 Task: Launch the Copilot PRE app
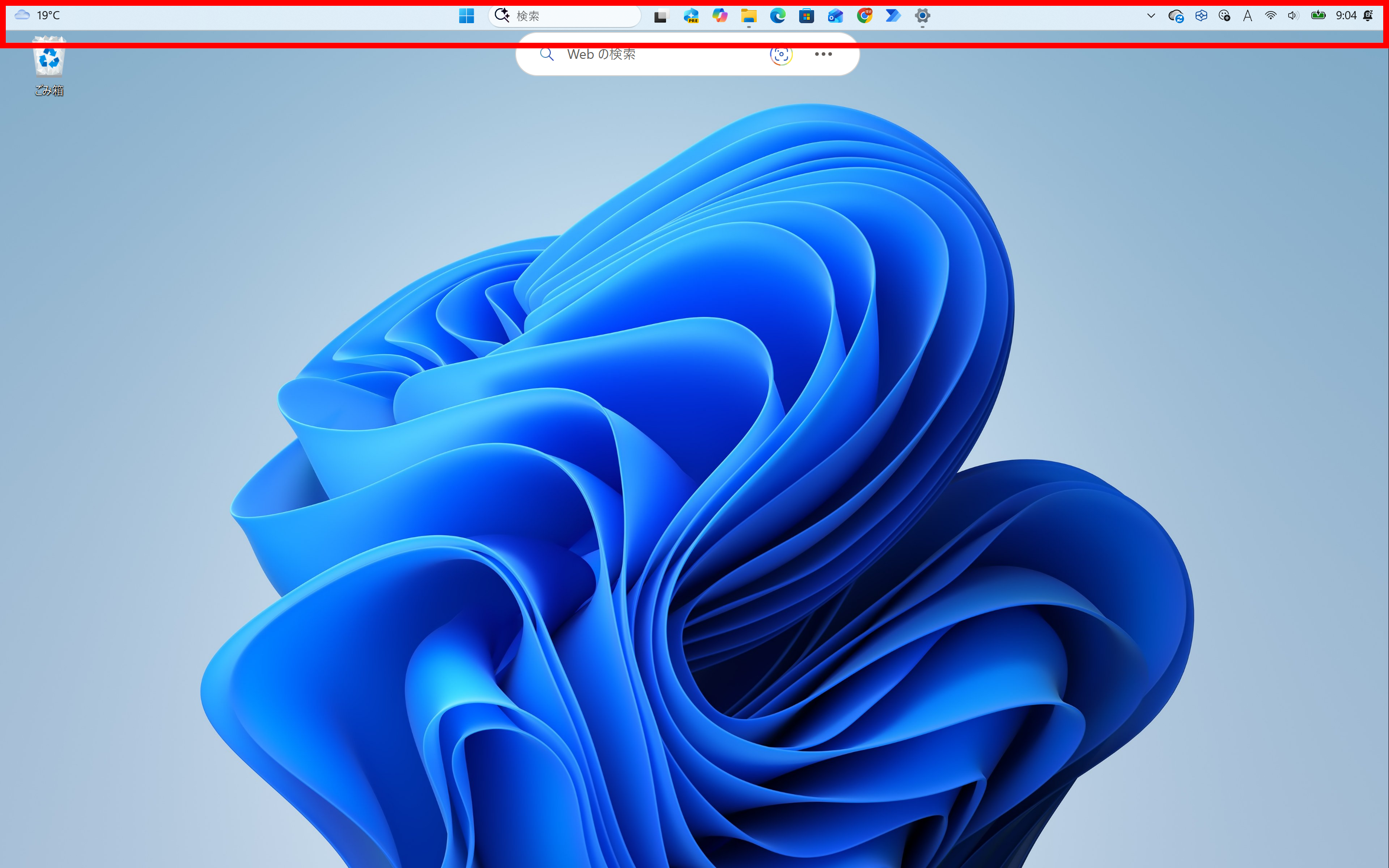pyautogui.click(x=691, y=15)
